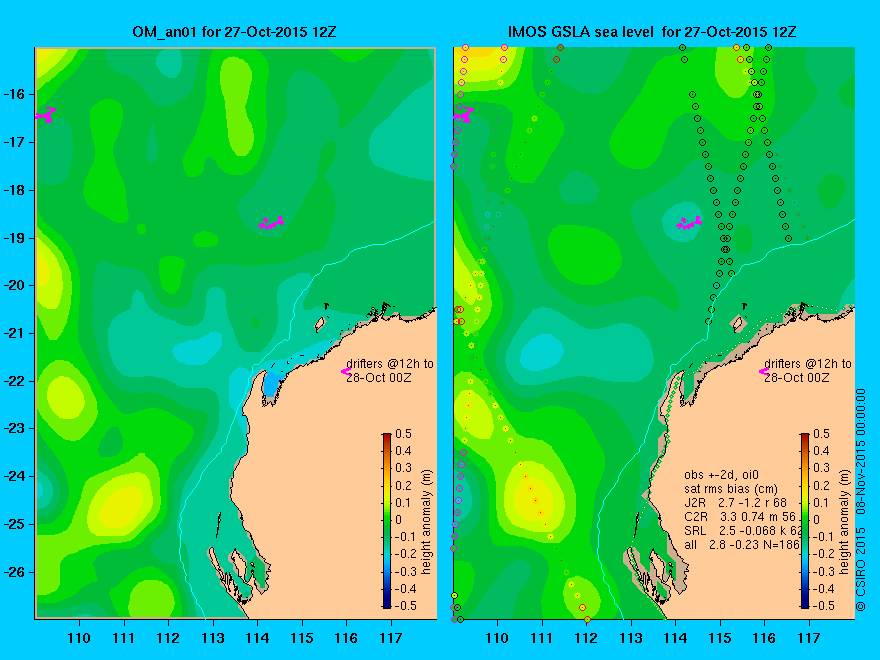Click the latitude label "-17"
Image resolution: width=880 pixels, height=660 pixels.
pyautogui.click(x=15, y=142)
